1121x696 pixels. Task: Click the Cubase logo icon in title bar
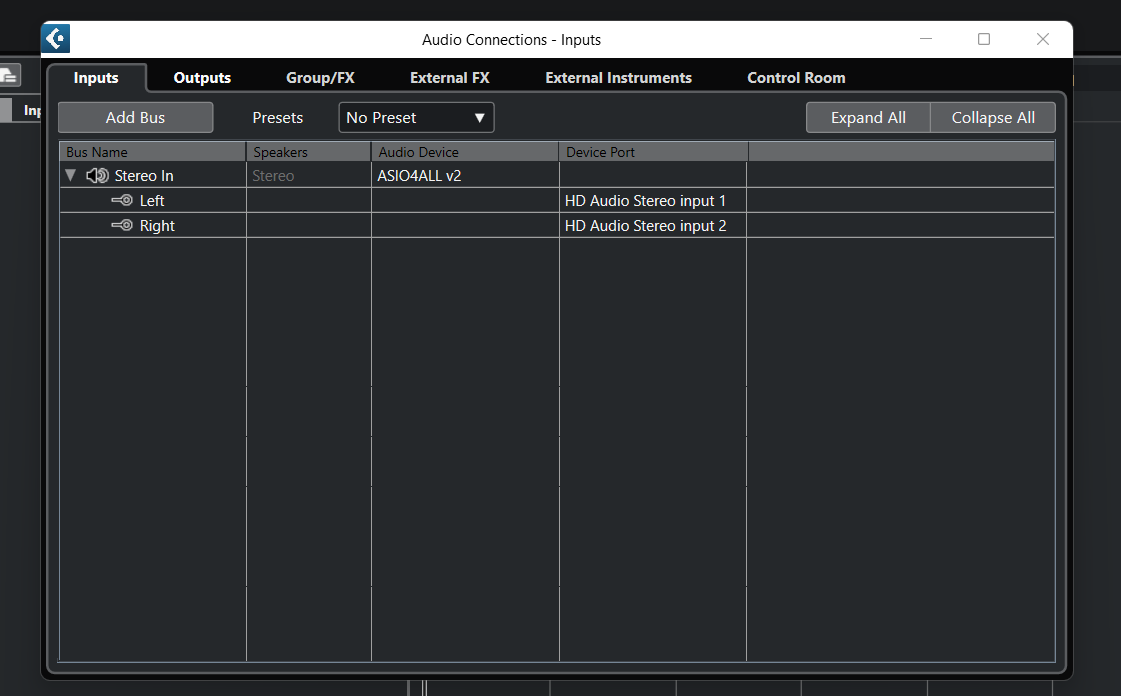click(x=56, y=39)
